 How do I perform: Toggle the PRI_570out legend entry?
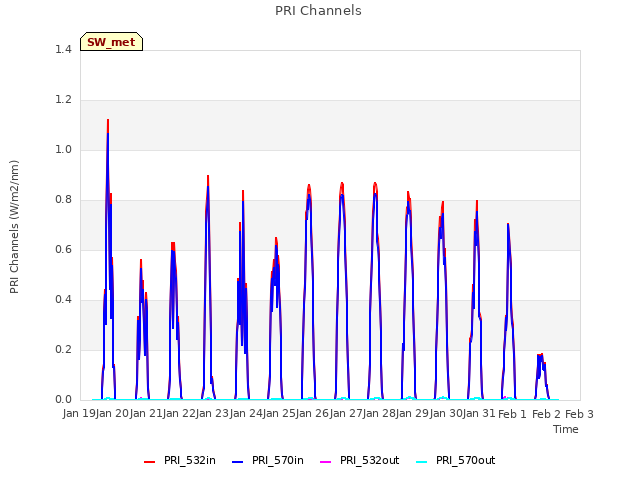pos(456,460)
